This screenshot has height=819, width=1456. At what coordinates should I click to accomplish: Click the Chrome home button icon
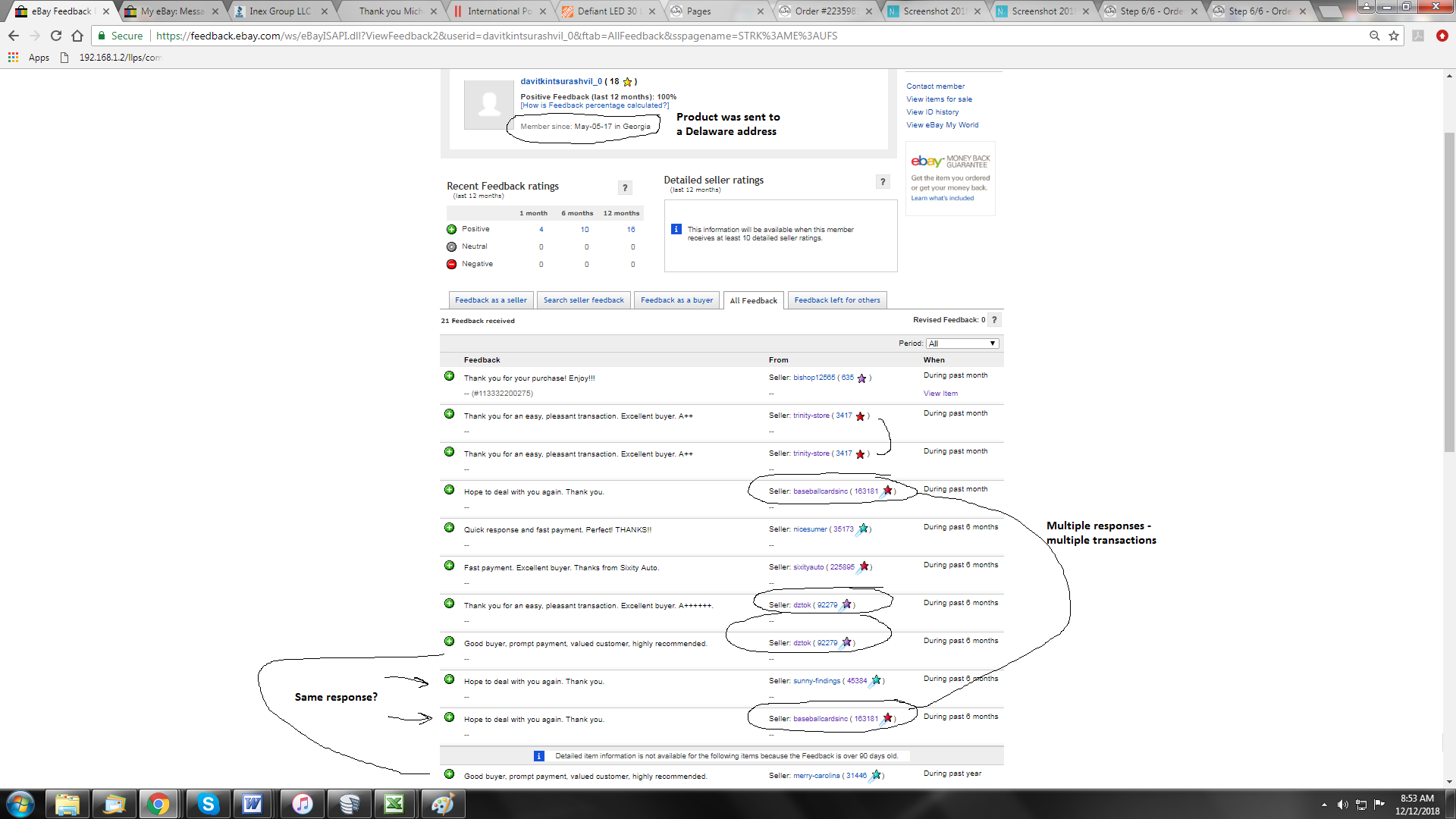coord(77,36)
